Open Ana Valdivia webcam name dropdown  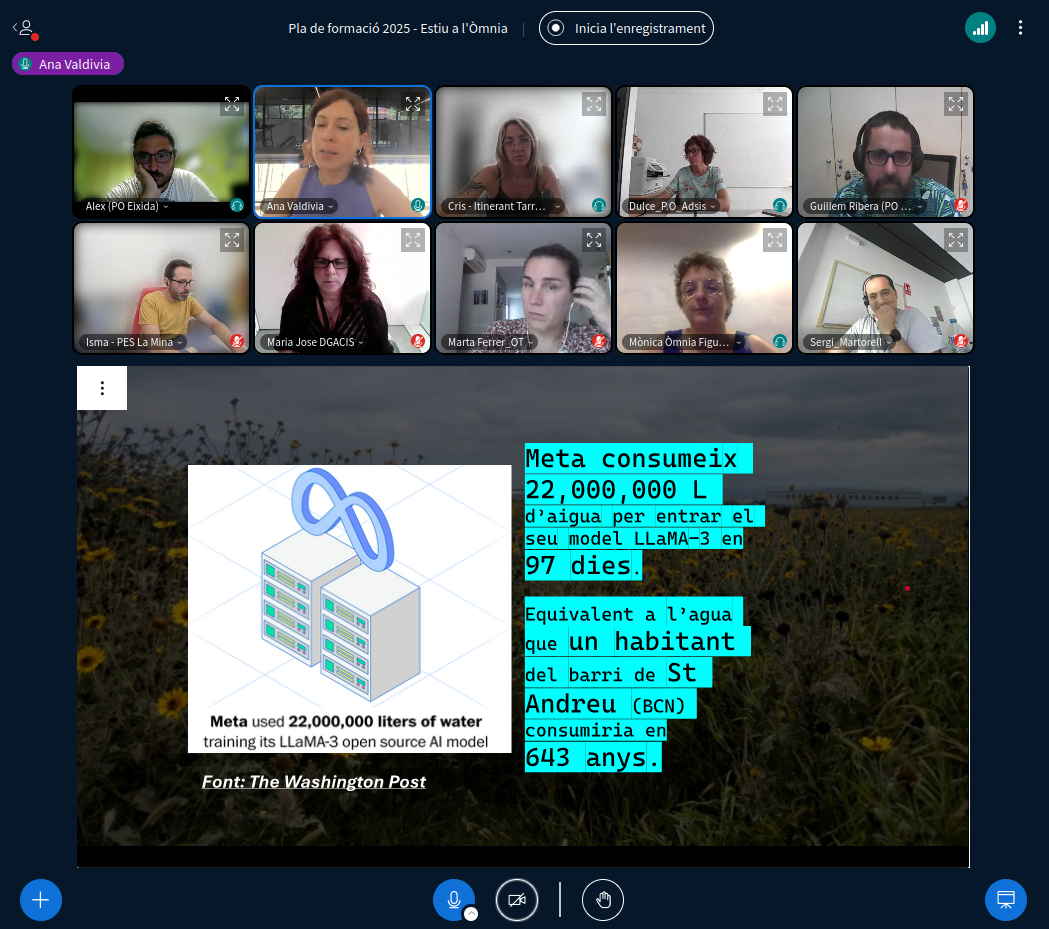(x=300, y=206)
